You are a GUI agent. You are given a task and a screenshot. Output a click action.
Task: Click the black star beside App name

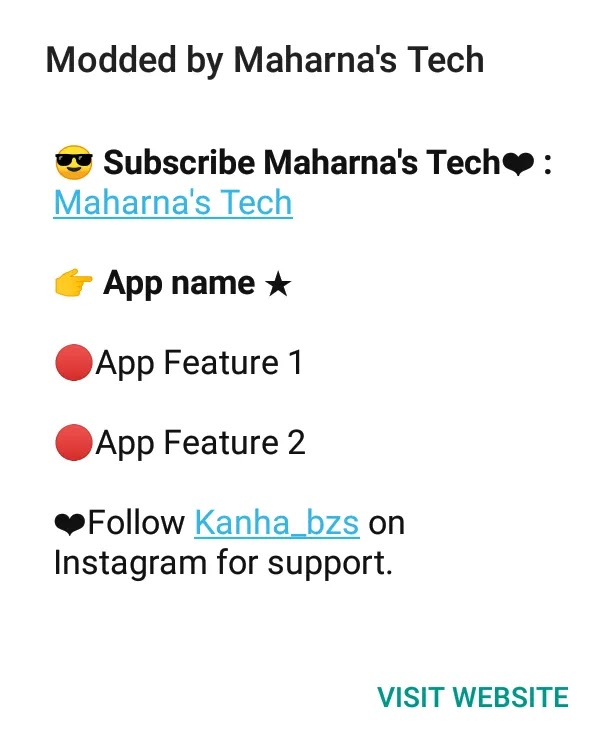[x=278, y=285]
